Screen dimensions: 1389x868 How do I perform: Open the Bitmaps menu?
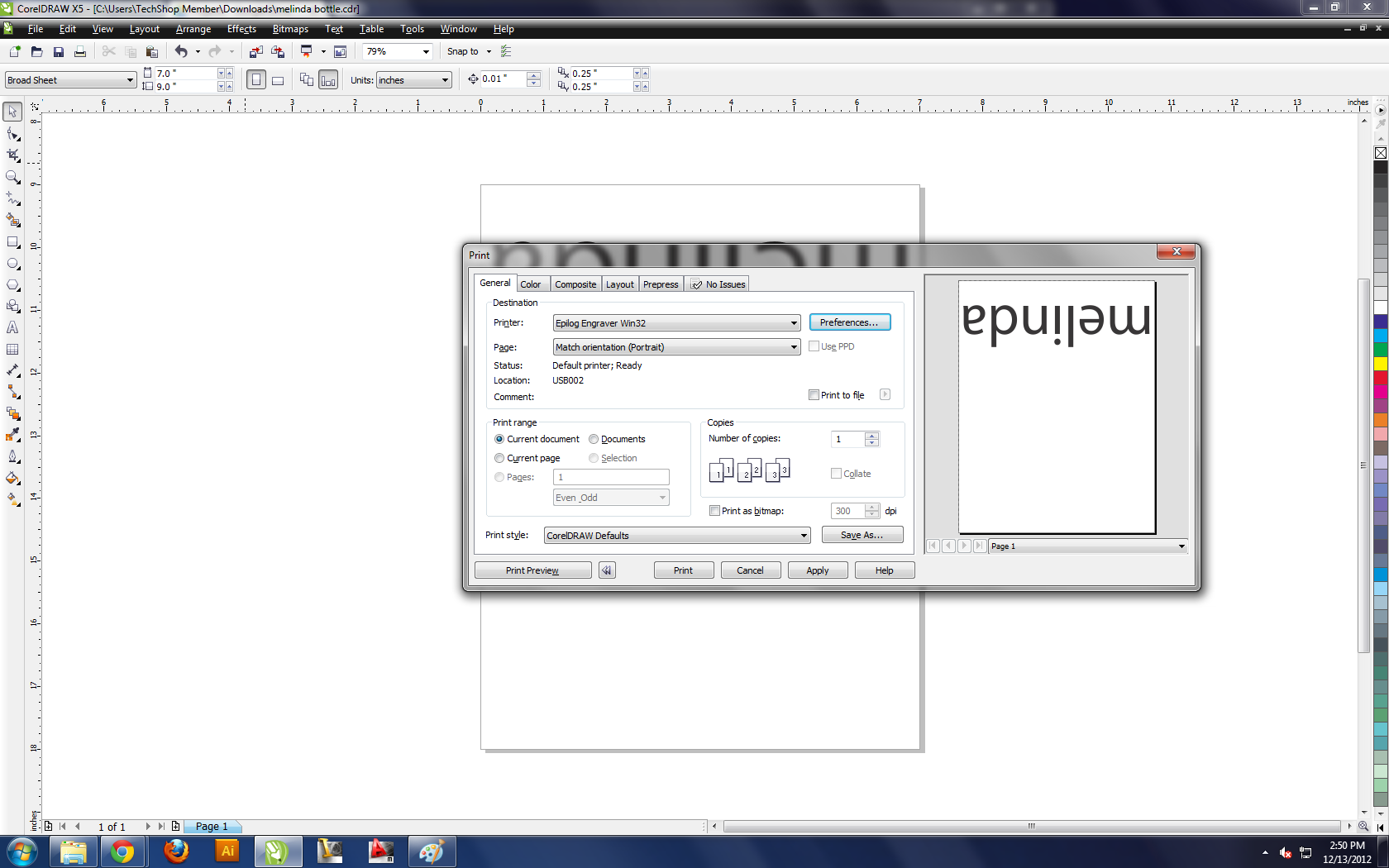click(x=290, y=29)
